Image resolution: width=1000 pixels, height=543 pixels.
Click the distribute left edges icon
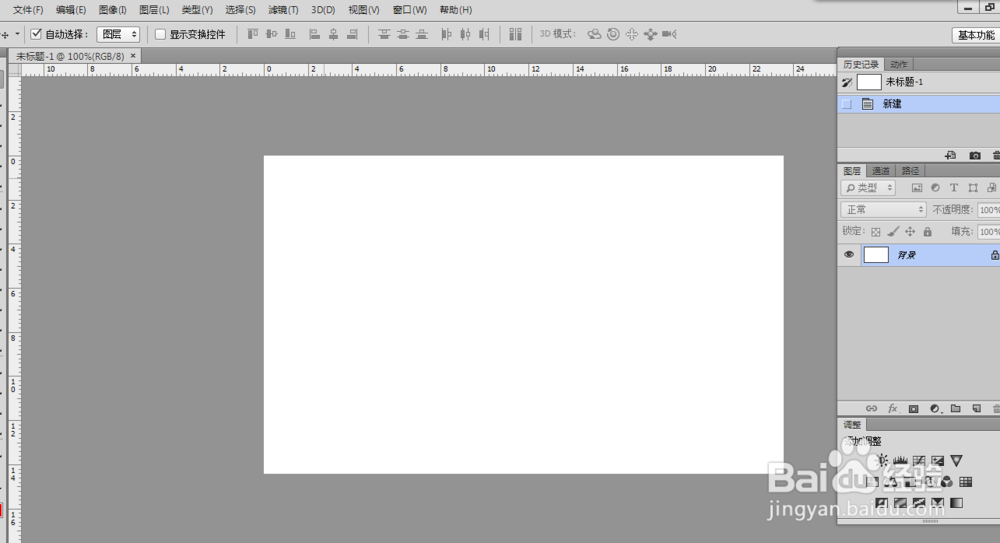click(446, 34)
